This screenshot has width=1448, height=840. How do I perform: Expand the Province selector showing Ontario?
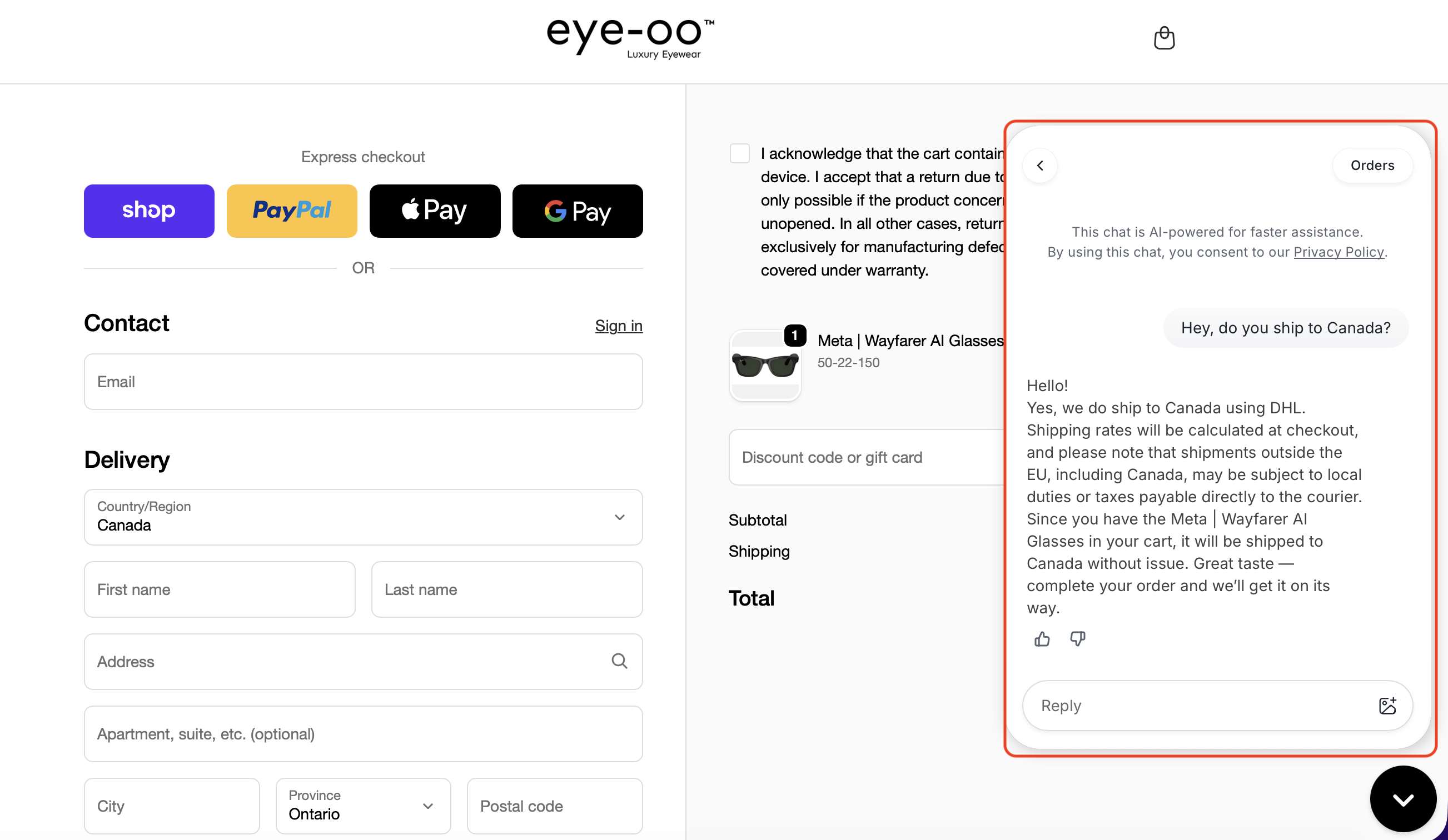tap(427, 806)
